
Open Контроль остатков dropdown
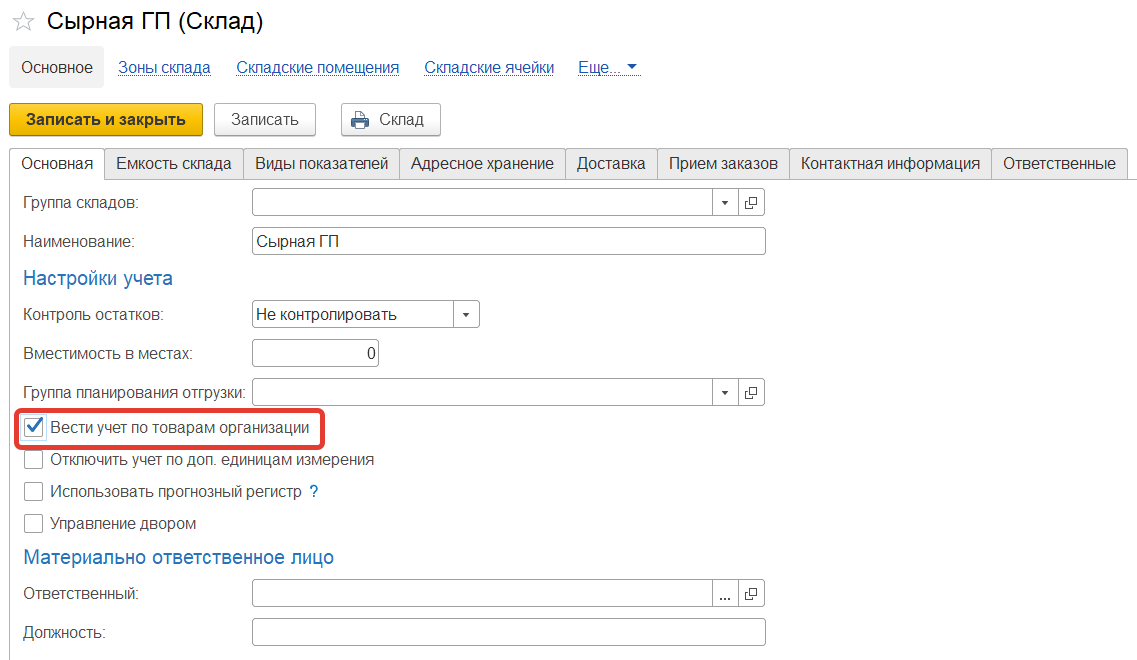coord(466,315)
